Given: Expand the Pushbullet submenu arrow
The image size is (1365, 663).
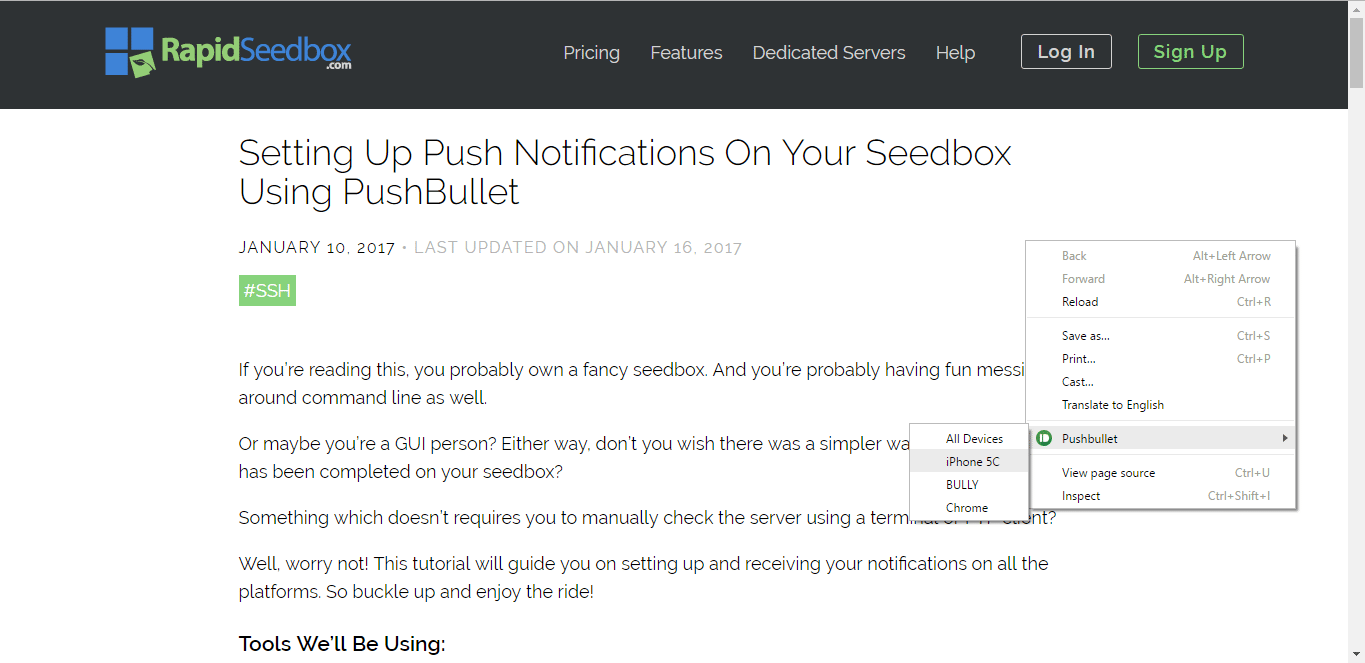Looking at the screenshot, I should point(1284,438).
